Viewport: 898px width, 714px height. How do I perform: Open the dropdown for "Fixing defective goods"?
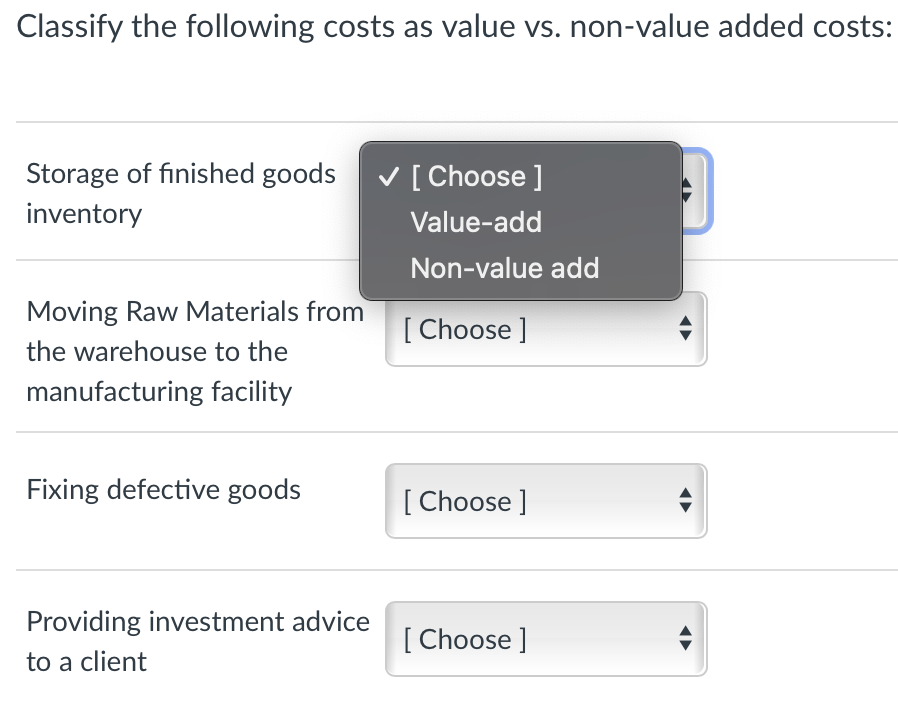pos(546,501)
